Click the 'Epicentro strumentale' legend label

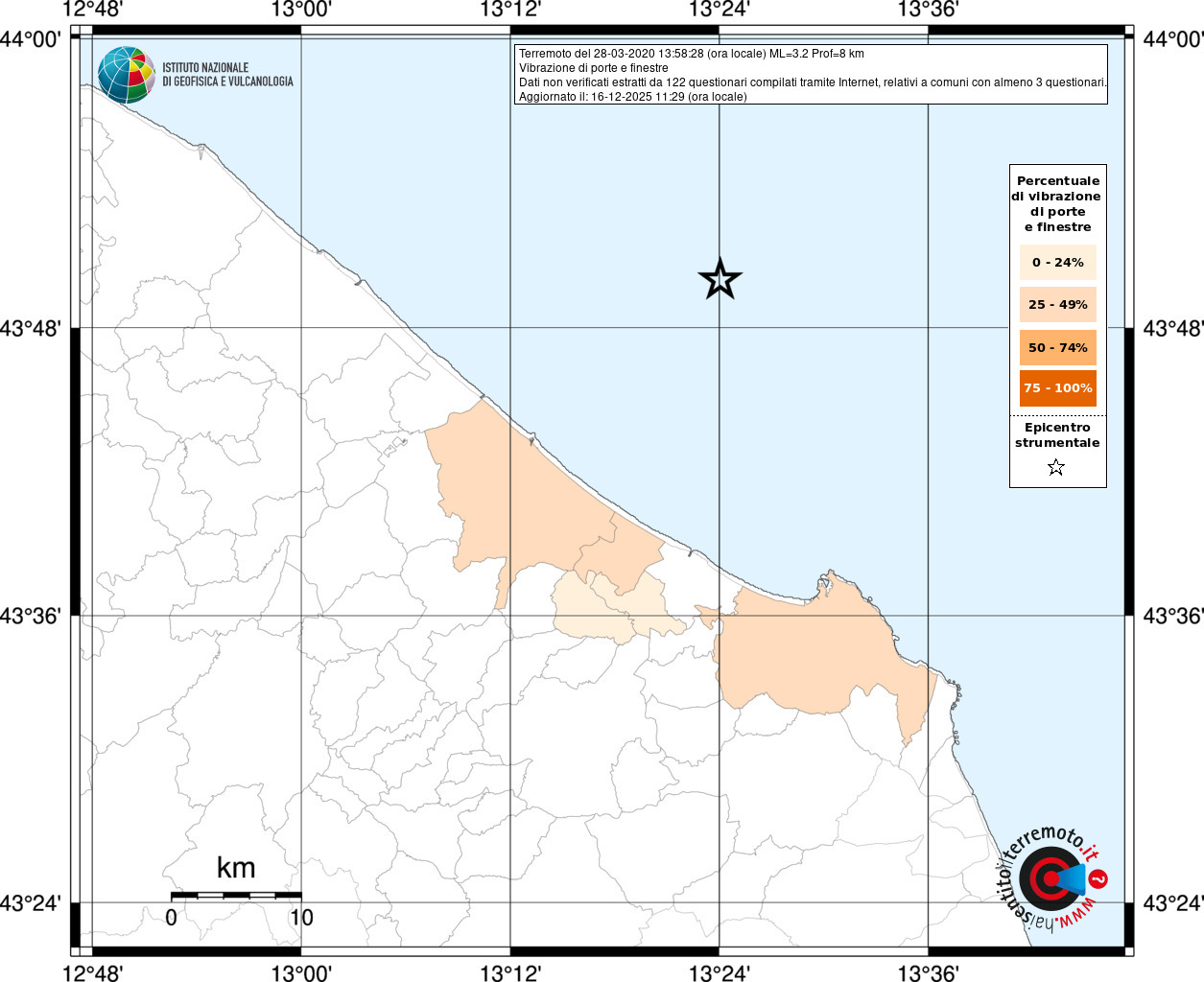[1057, 435]
